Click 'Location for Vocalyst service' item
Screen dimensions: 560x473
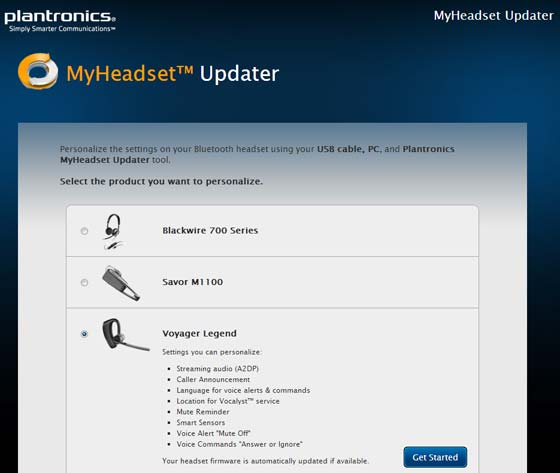click(228, 401)
